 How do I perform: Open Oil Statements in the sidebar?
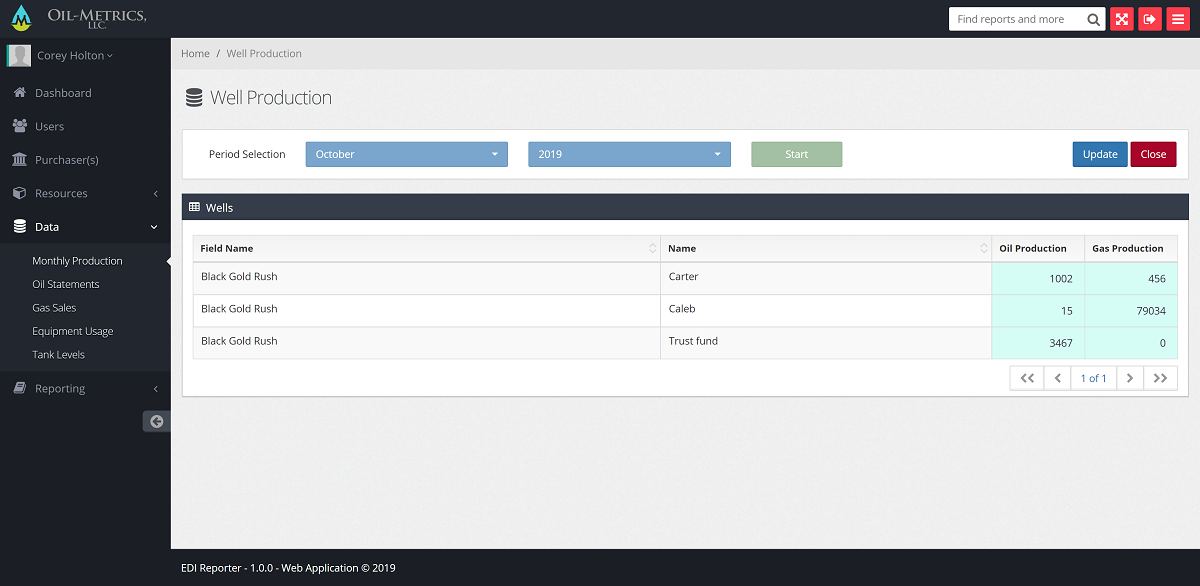[x=66, y=284]
